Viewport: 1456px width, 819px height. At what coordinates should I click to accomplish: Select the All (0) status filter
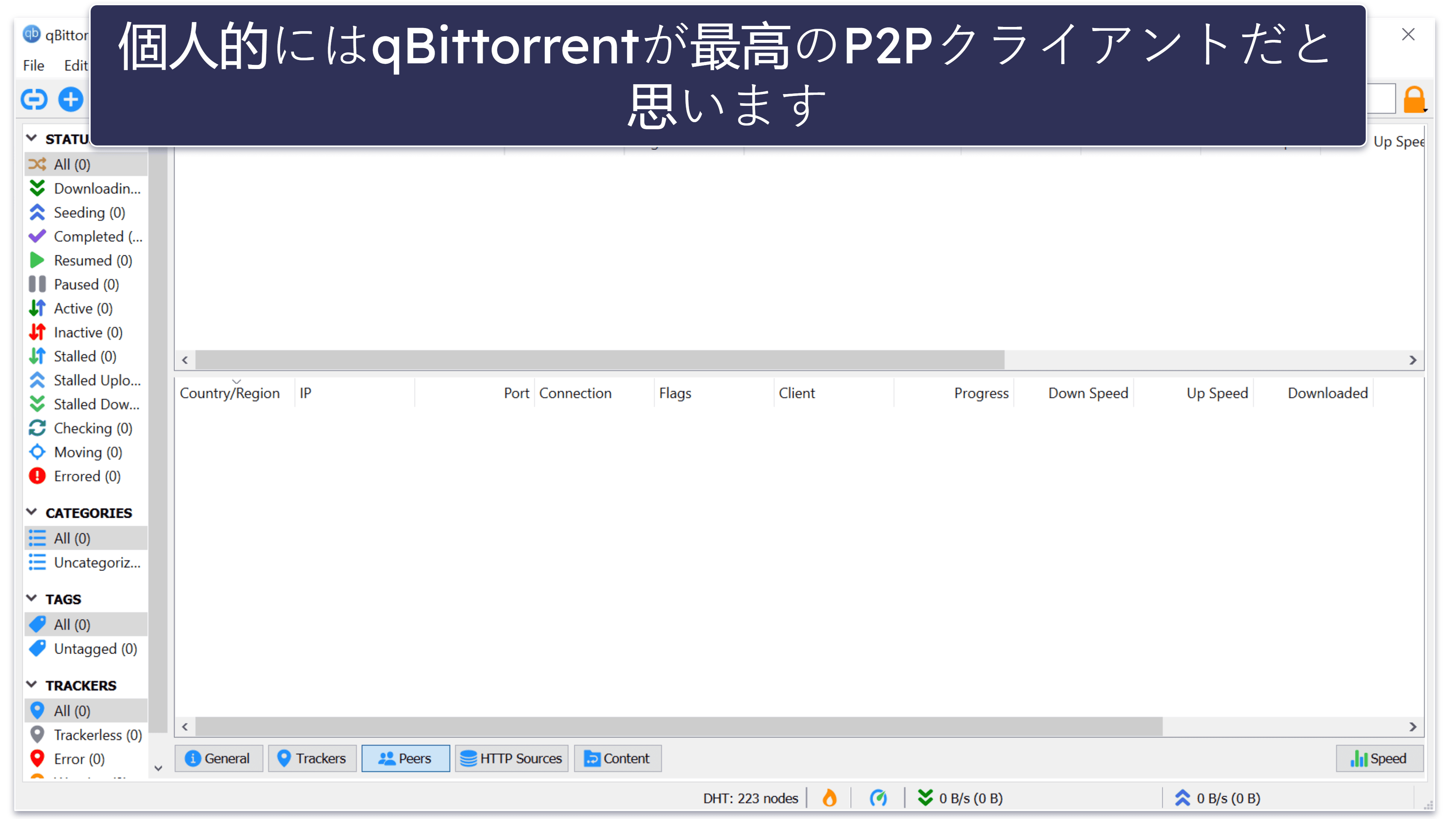click(86, 165)
